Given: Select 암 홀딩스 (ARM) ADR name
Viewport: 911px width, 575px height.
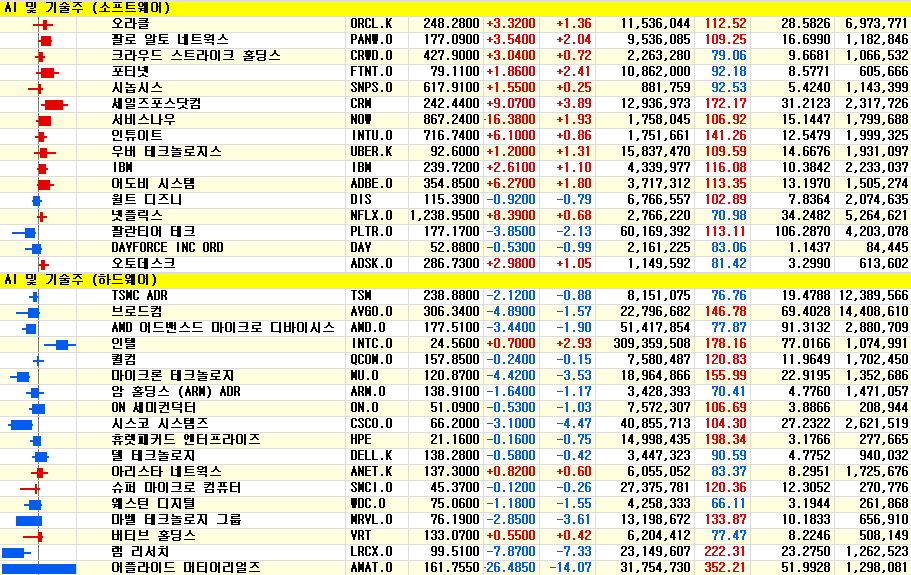Looking at the screenshot, I should (176, 391).
